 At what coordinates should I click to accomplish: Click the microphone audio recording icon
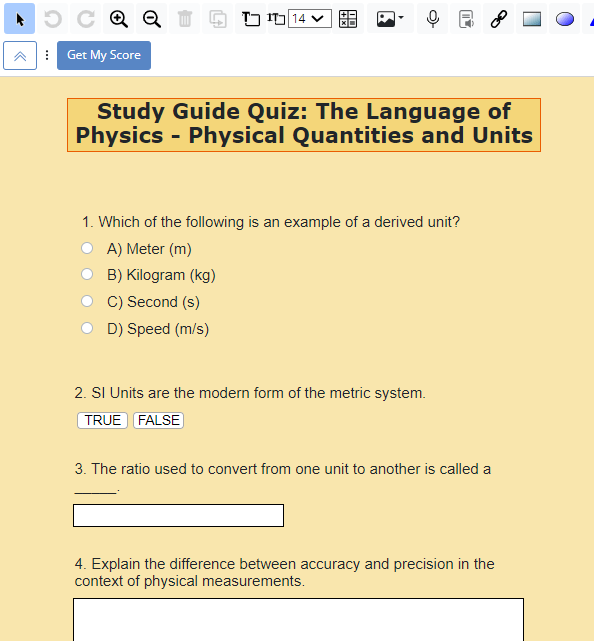pyautogui.click(x=433, y=19)
